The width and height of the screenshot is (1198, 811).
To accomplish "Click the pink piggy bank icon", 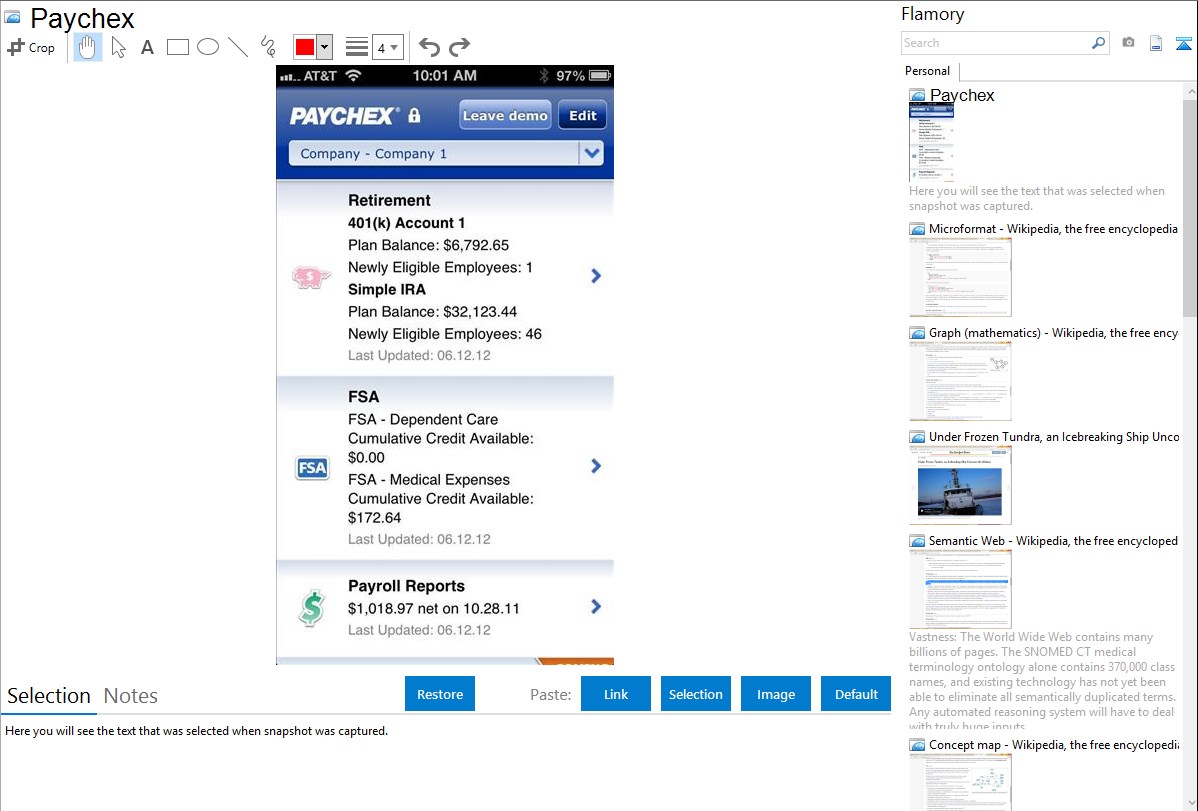I will point(311,277).
